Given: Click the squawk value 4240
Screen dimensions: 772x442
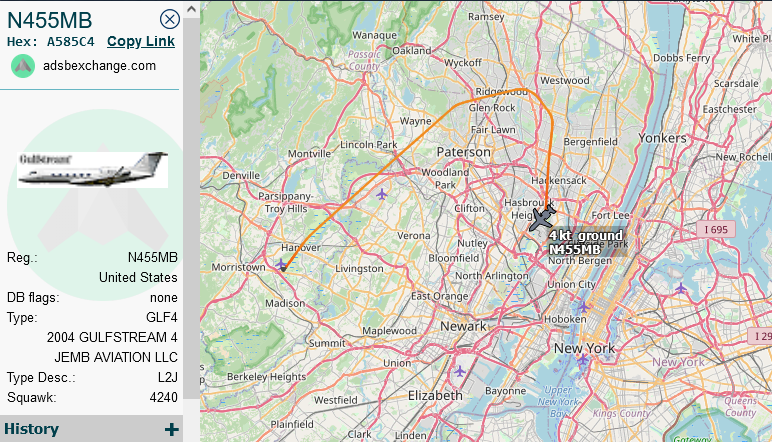Looking at the screenshot, I should [163, 397].
